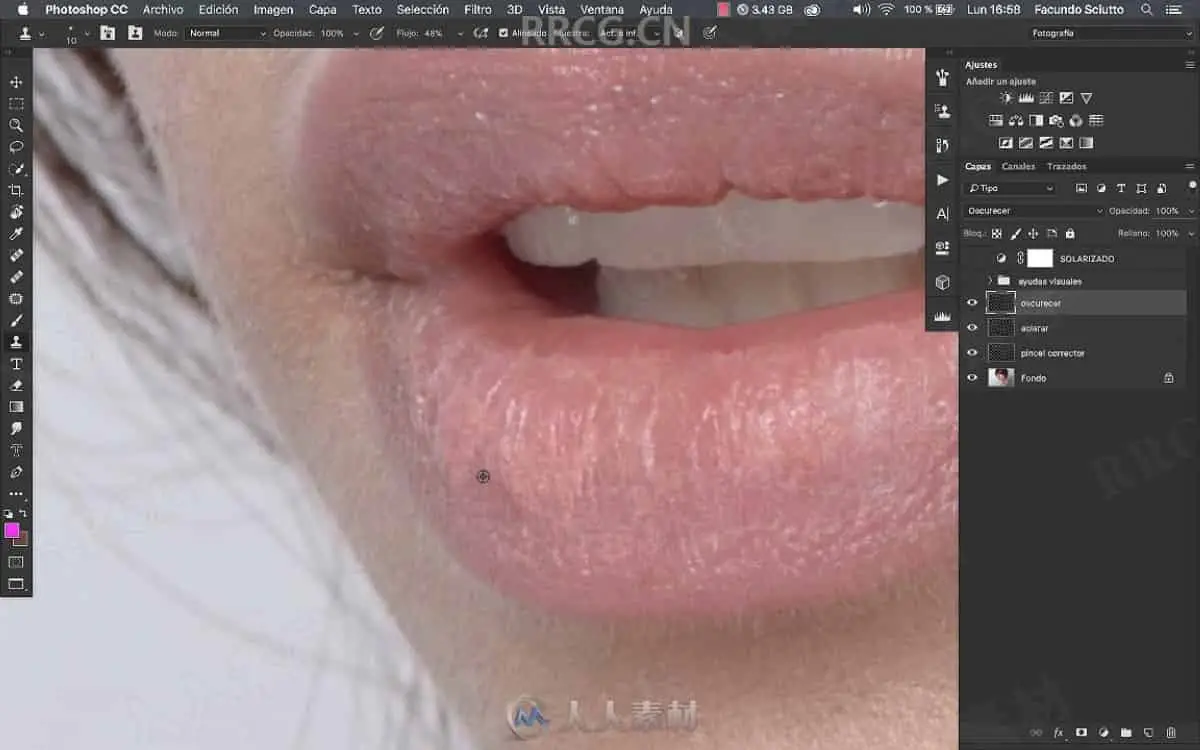Switch to the Canales tab

coord(1018,166)
